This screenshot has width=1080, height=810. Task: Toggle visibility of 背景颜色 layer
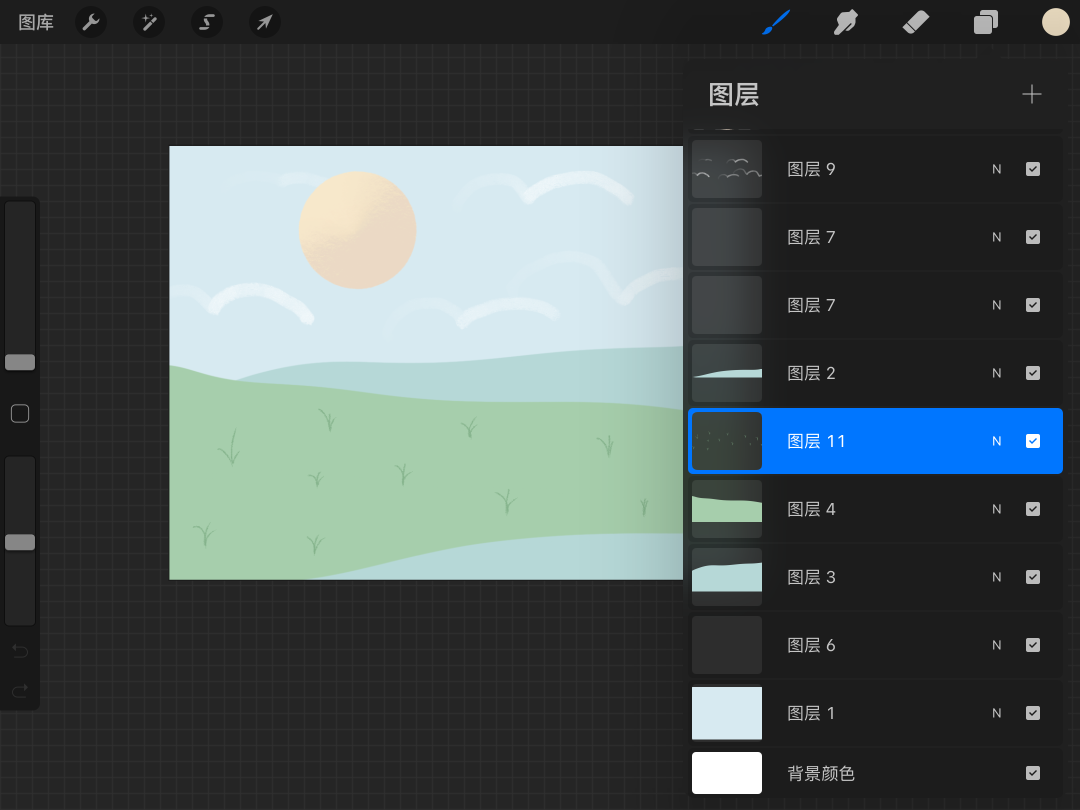pos(1033,773)
